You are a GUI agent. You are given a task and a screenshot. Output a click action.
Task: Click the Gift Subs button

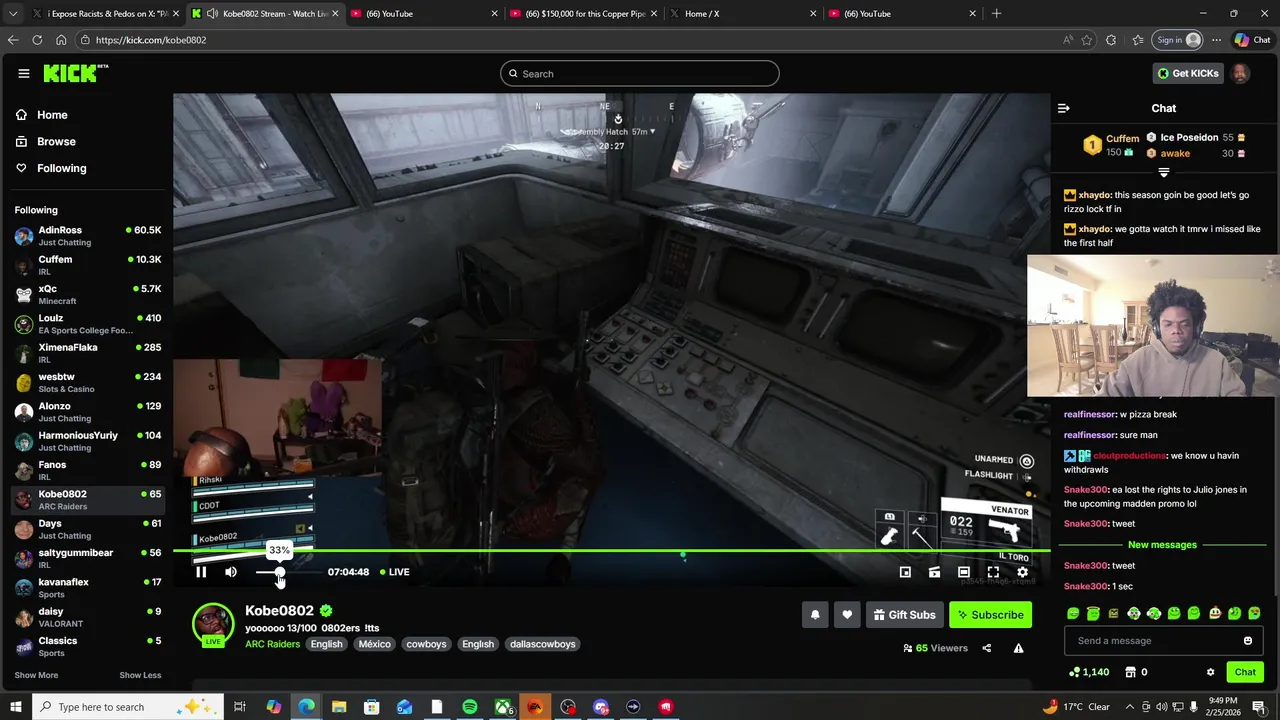pos(904,615)
